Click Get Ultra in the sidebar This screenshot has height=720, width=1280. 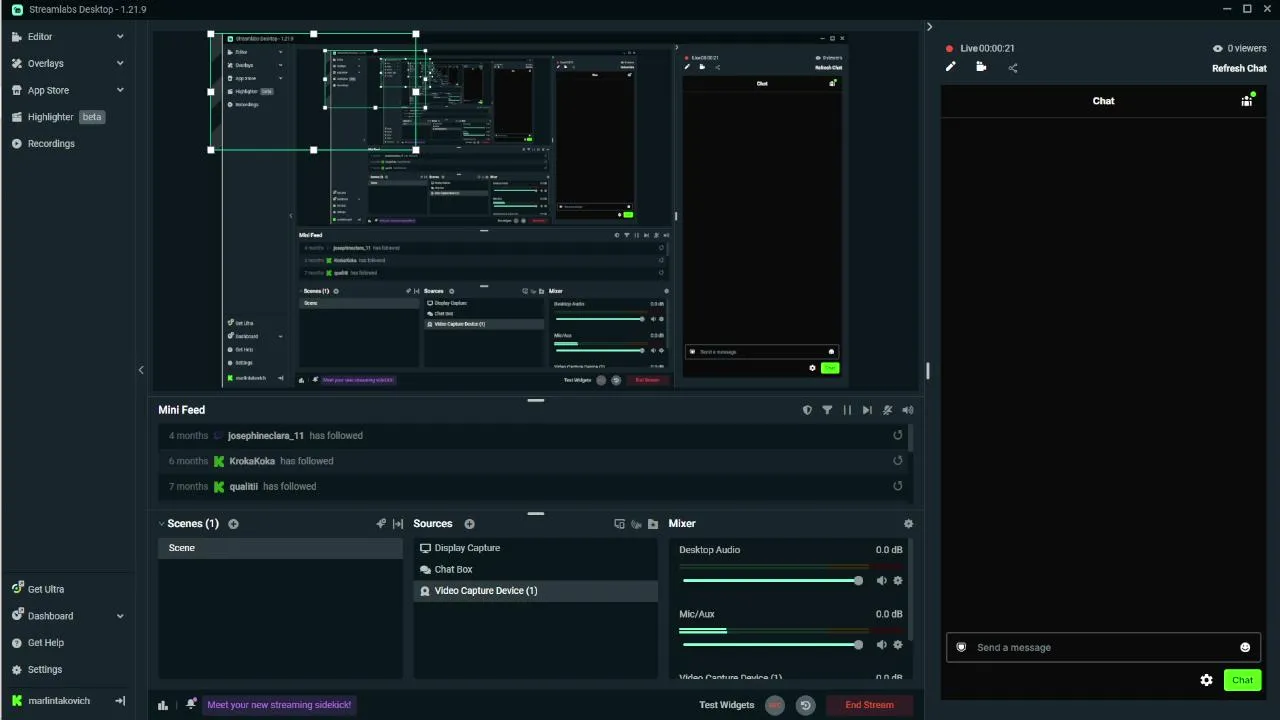46,589
